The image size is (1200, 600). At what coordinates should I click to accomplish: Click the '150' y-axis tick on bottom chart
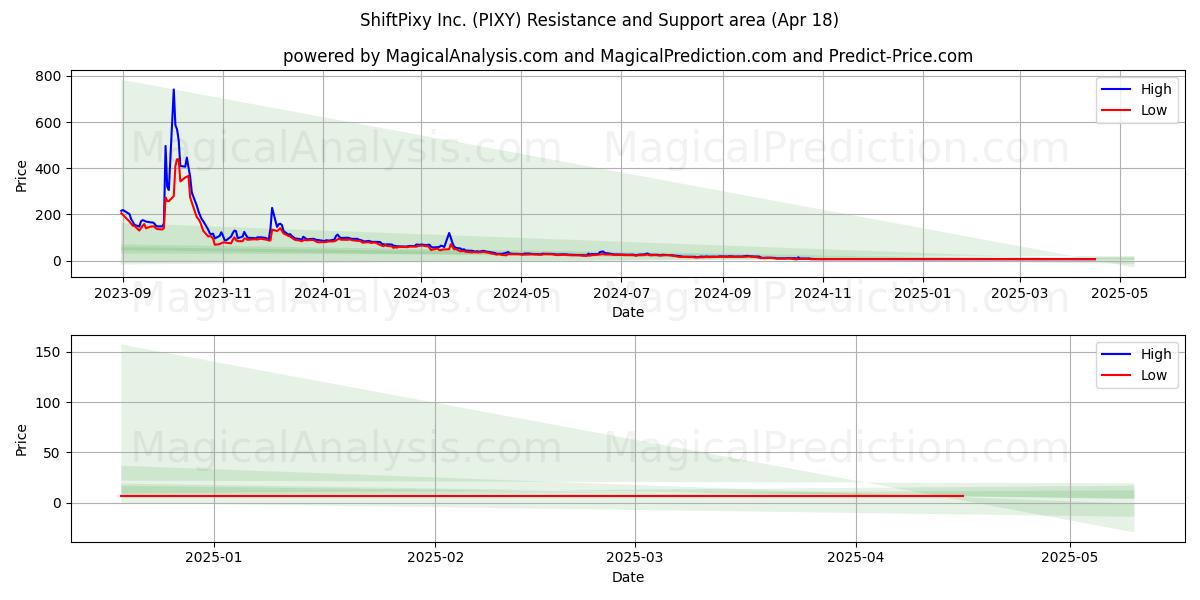point(50,352)
